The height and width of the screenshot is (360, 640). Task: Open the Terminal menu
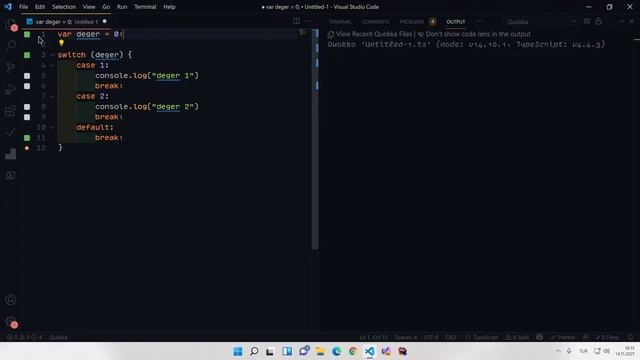(x=145, y=7)
